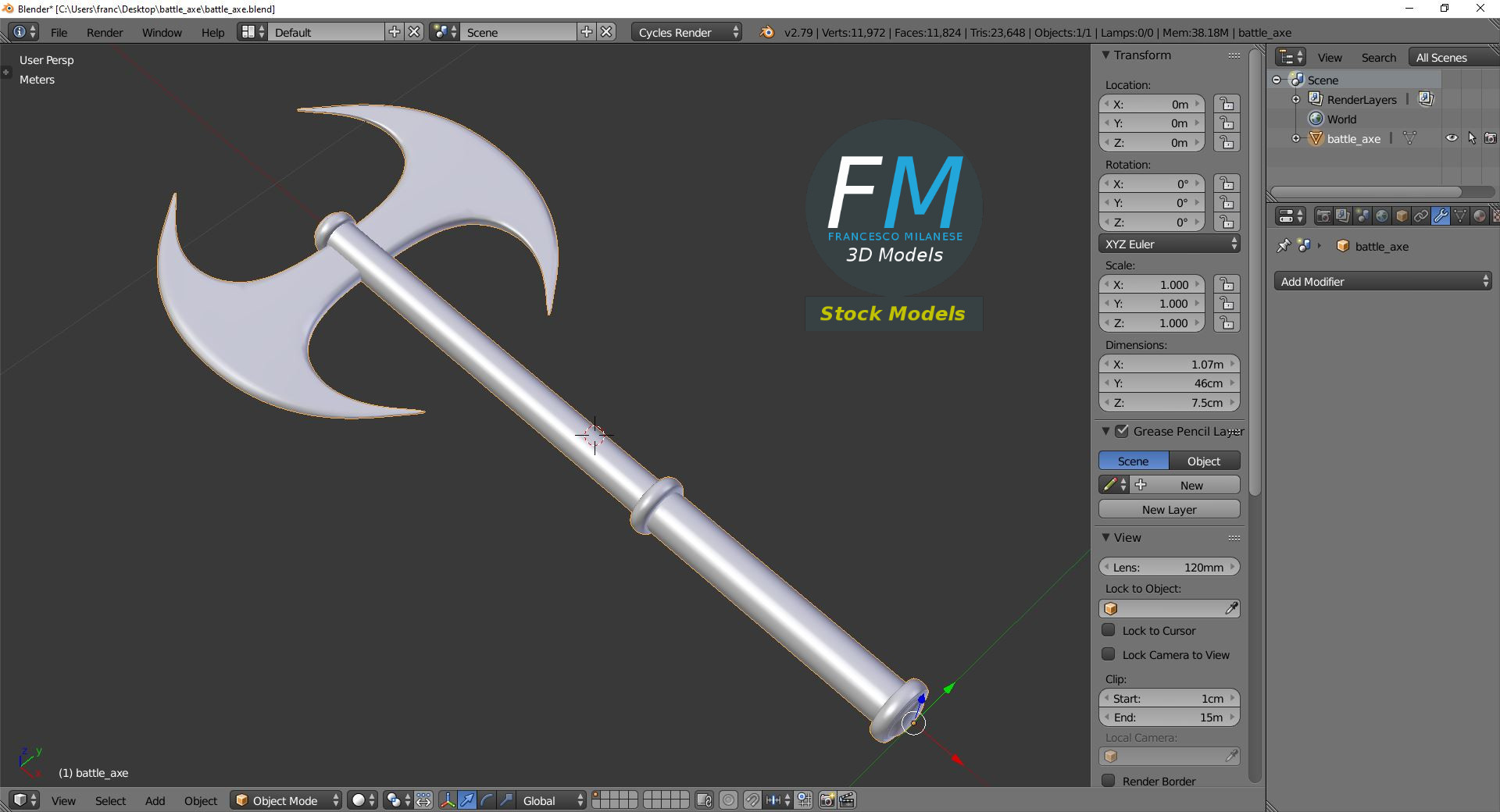Enable the scale manipulator

506,800
